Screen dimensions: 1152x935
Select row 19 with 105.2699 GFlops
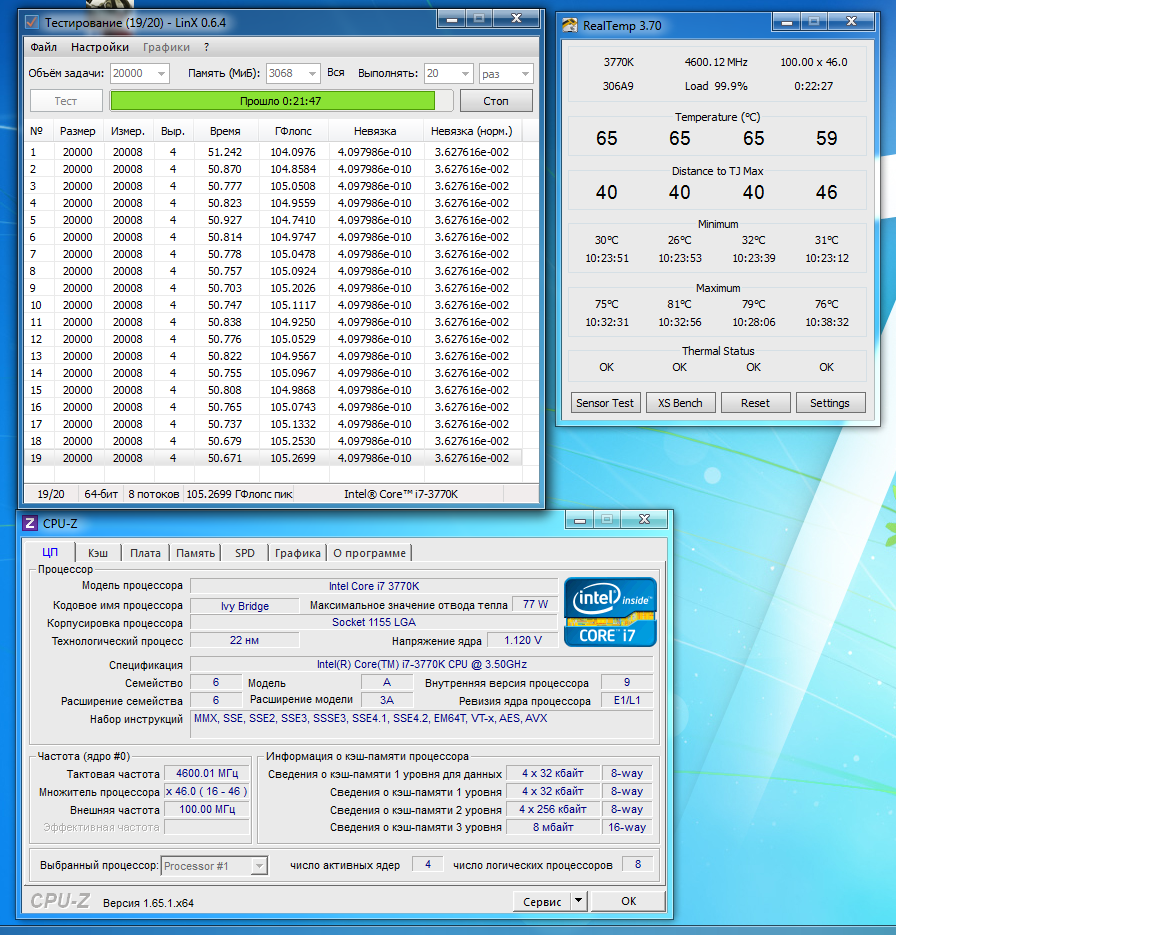click(272, 458)
